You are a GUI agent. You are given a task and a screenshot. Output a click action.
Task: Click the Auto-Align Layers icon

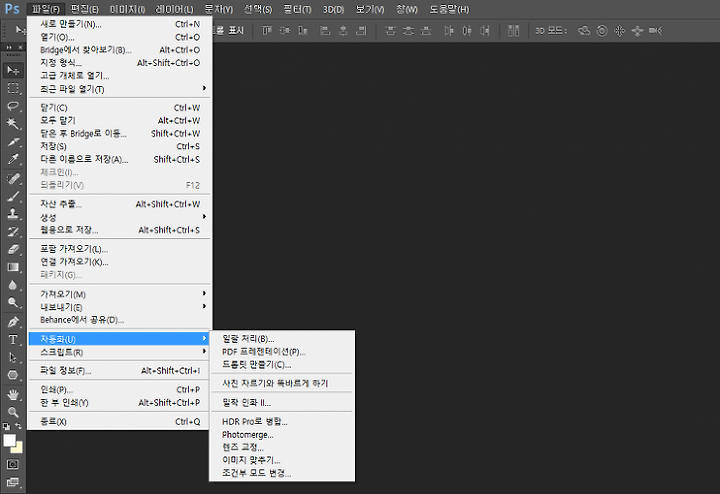[513, 31]
